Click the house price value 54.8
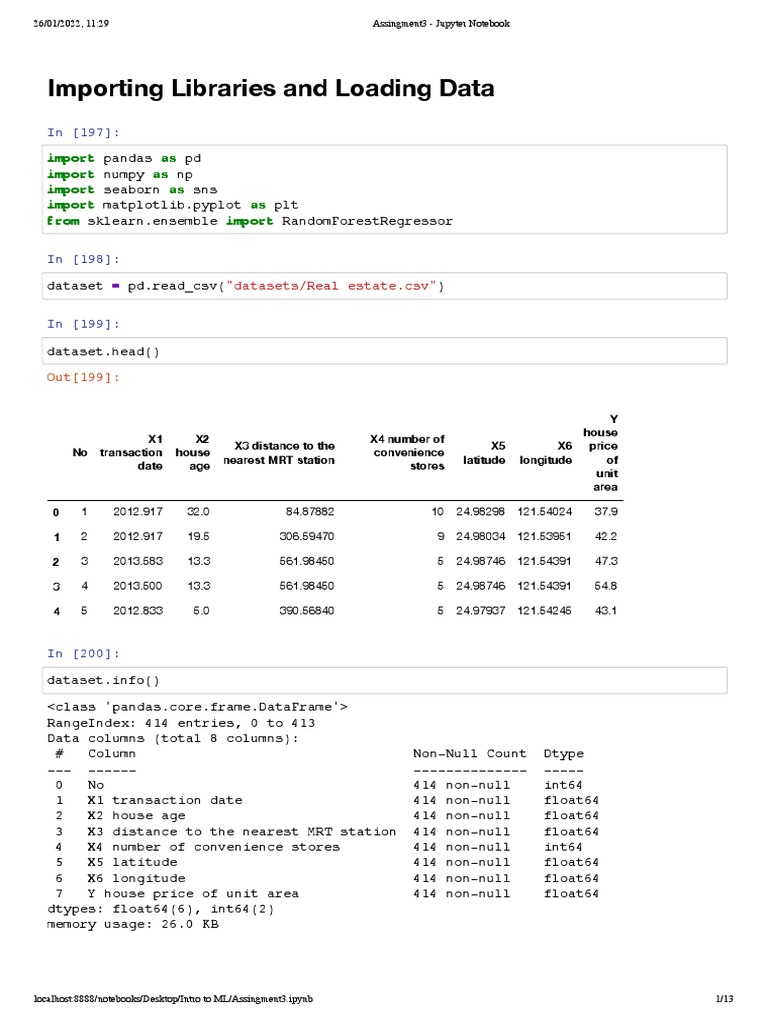This screenshot has width=768, height=1024. pyautogui.click(x=606, y=586)
